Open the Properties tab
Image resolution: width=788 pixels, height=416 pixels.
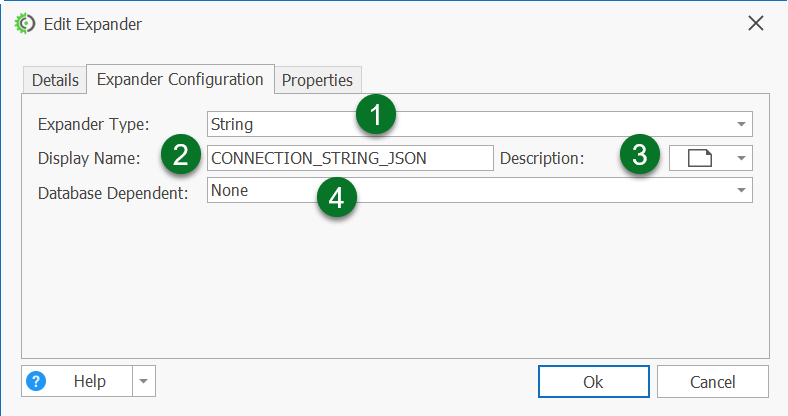(317, 80)
